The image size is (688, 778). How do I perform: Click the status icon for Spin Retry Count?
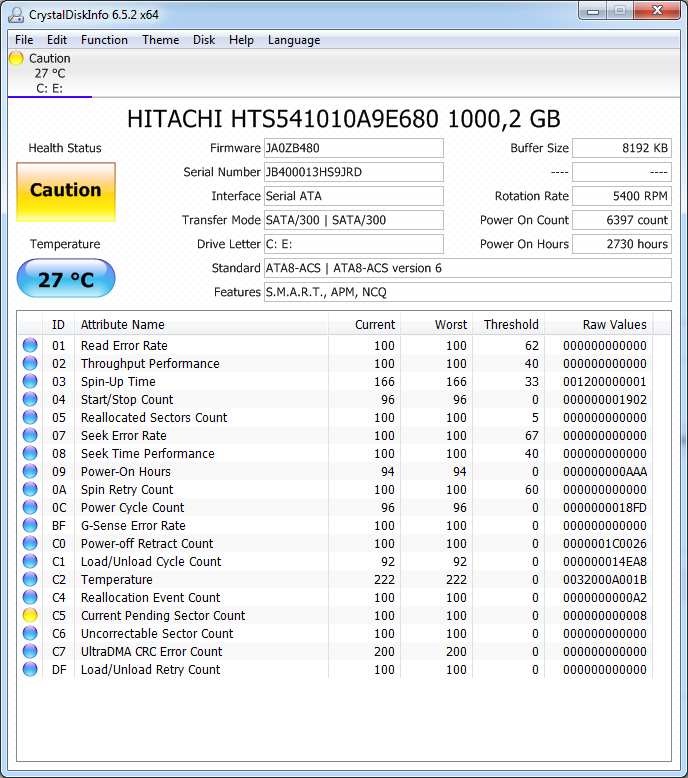pos(30,489)
